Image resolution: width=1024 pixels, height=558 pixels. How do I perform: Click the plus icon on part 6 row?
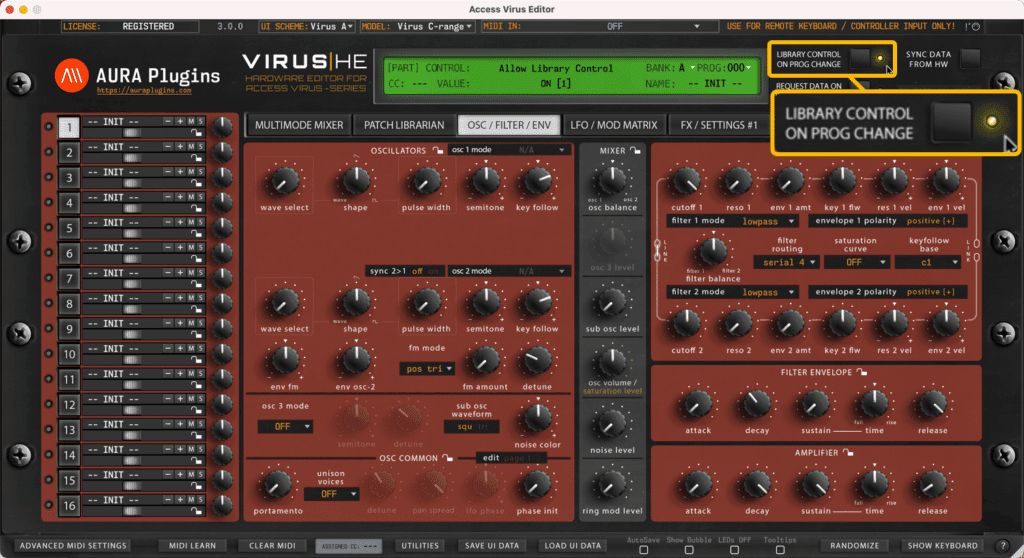(180, 248)
